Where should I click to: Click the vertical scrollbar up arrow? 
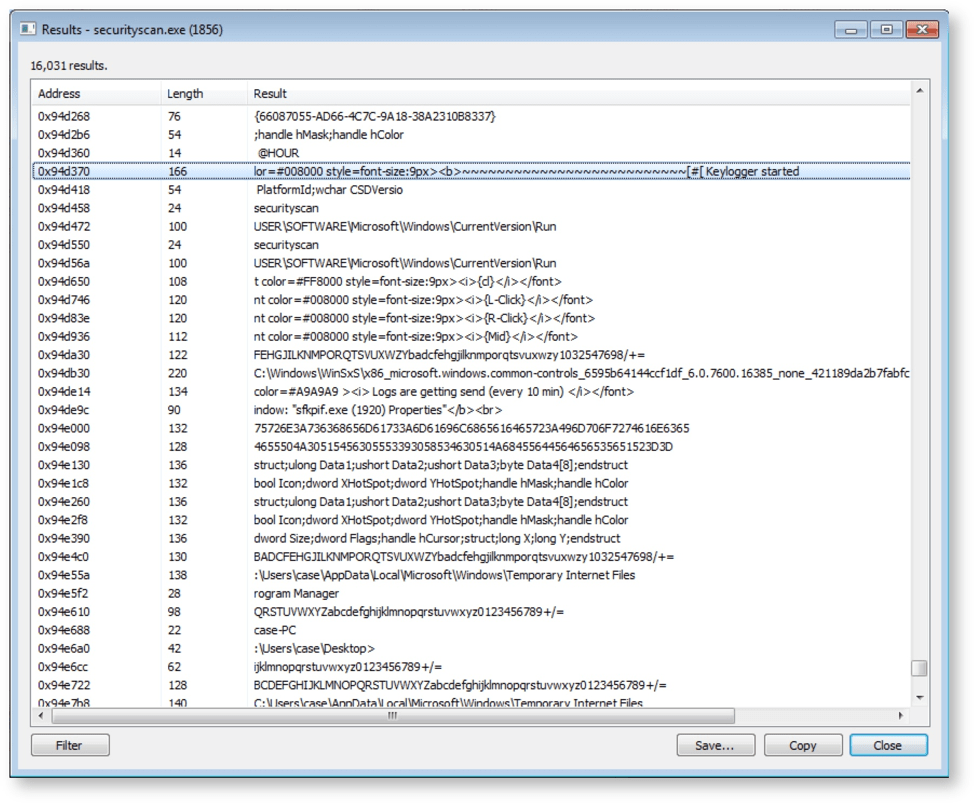click(920, 91)
